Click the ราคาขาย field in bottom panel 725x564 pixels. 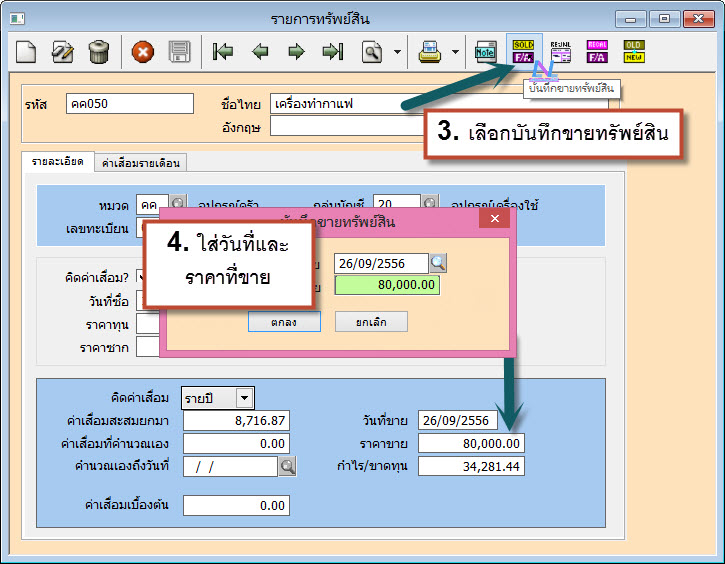click(471, 443)
